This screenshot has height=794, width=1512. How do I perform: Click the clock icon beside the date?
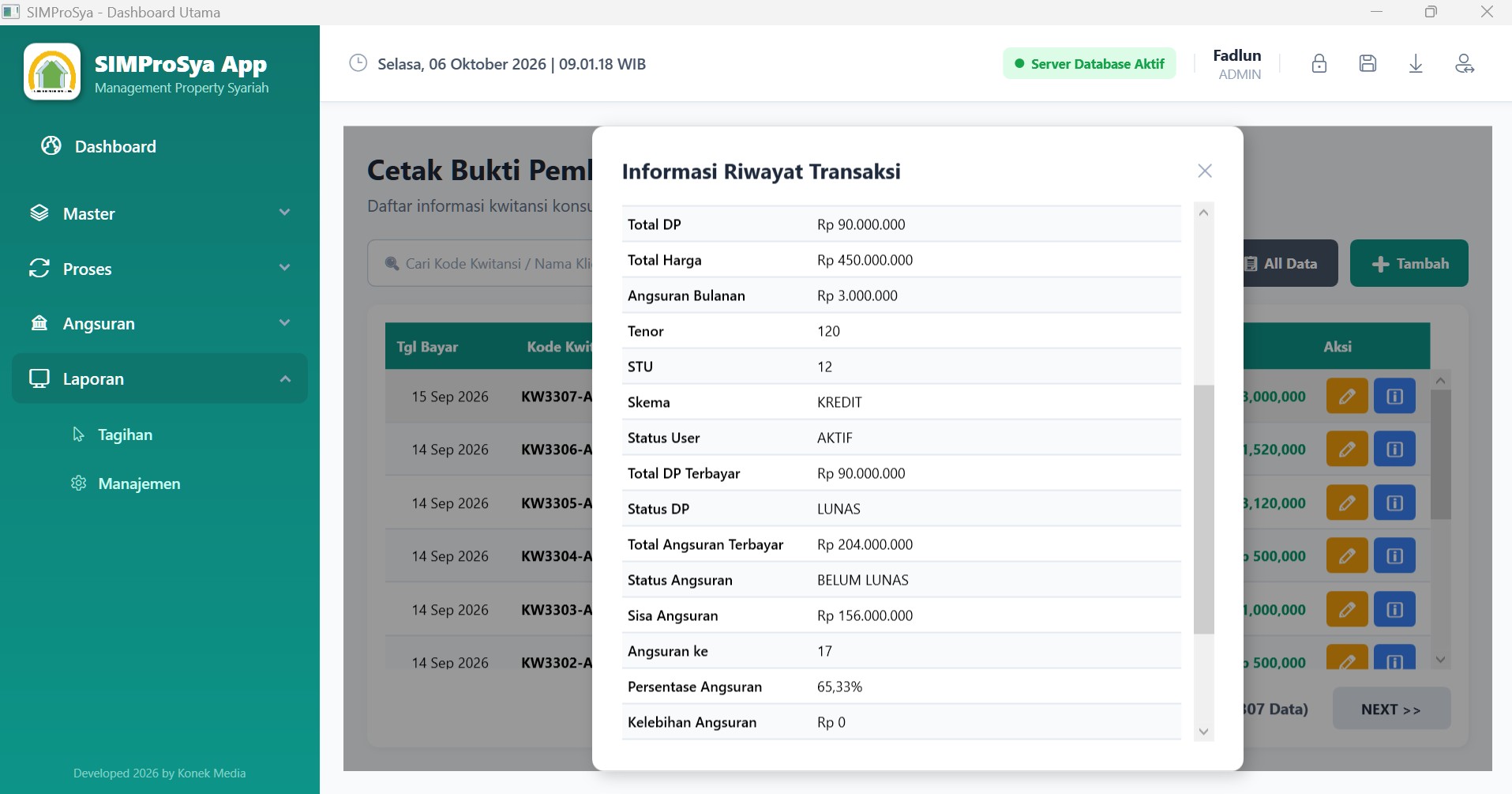click(x=358, y=63)
